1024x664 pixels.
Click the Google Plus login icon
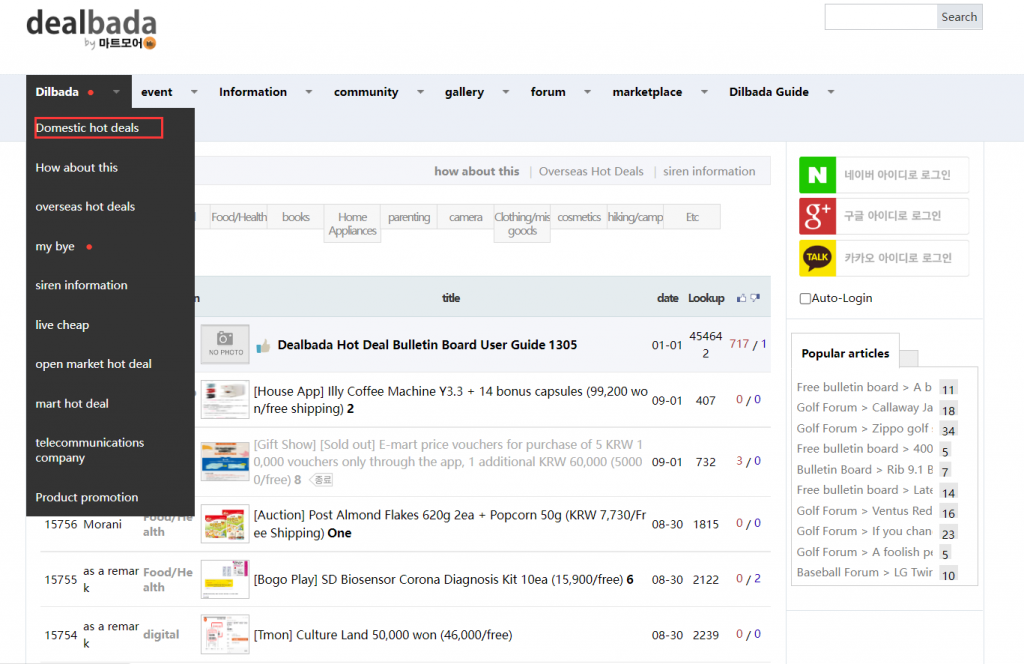point(817,216)
